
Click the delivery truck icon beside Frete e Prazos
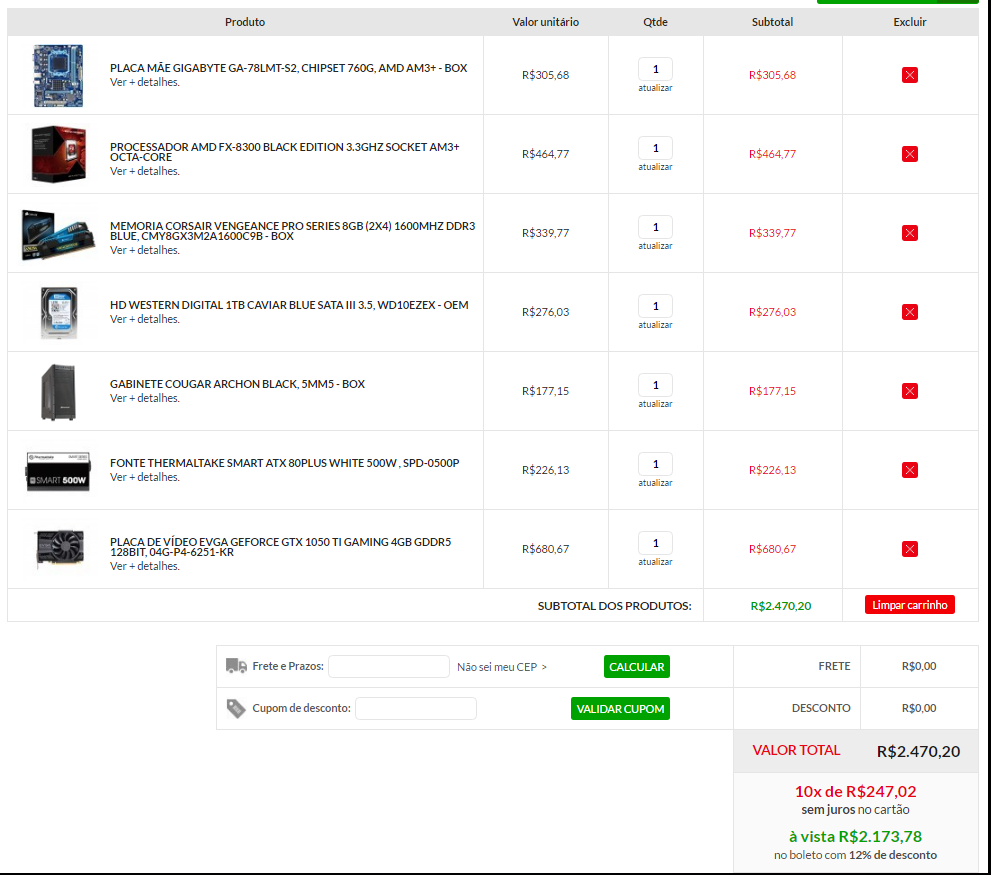[x=236, y=666]
